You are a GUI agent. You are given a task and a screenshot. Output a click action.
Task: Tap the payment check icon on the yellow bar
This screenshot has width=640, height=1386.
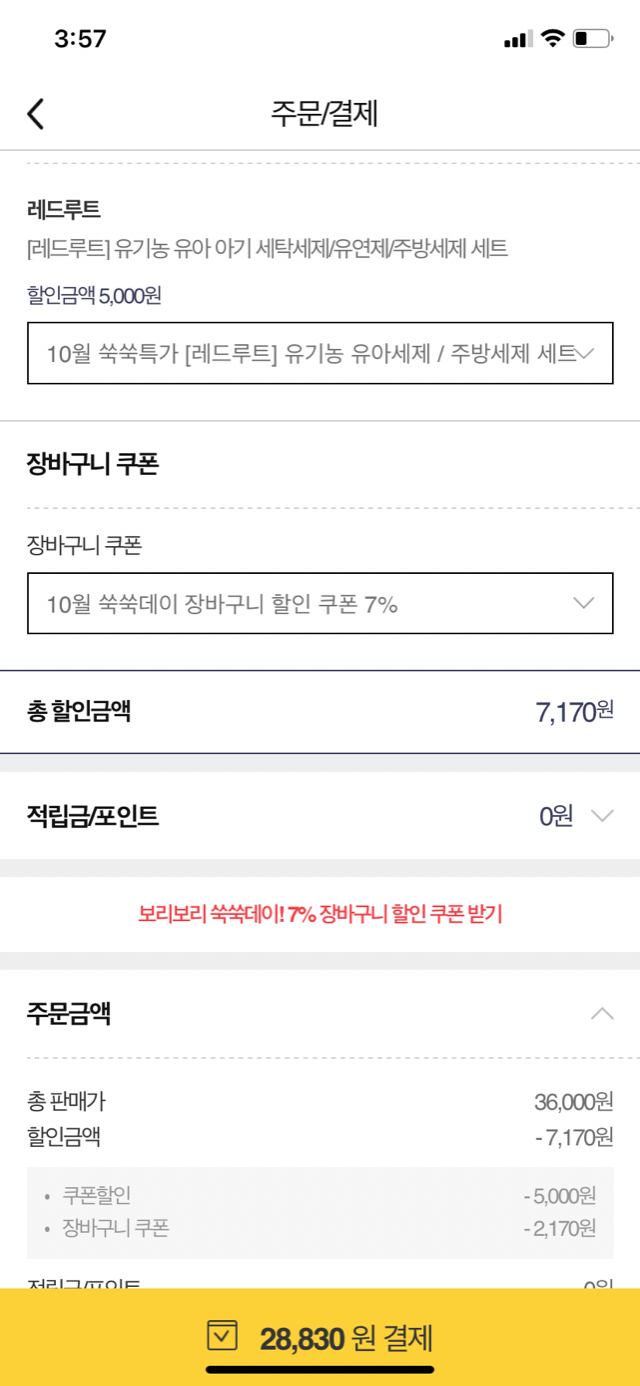(x=223, y=1336)
